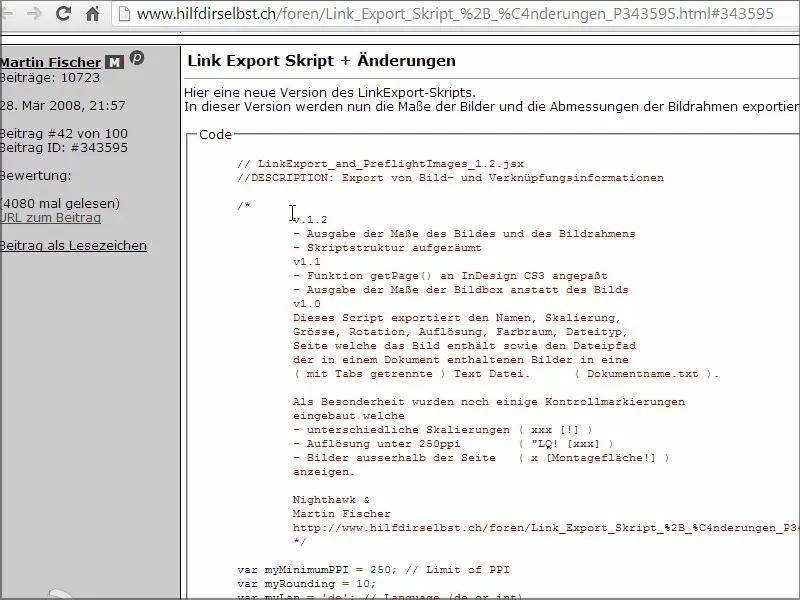Click the 'anzeigen.' line
Viewport: 800px width, 600px height.
323,472
